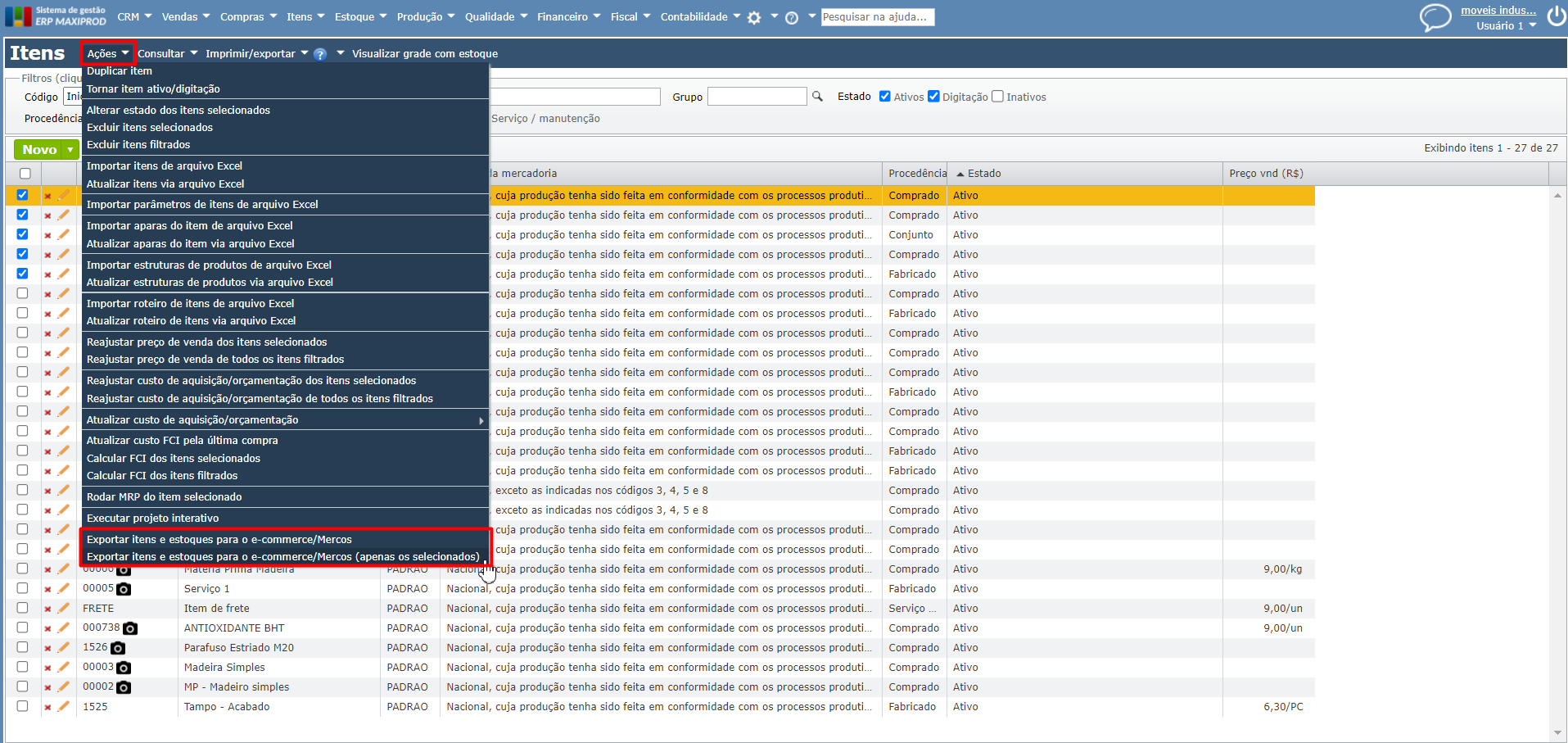
Task: Click the scroll up arrow of table scrollbar
Action: click(1557, 195)
